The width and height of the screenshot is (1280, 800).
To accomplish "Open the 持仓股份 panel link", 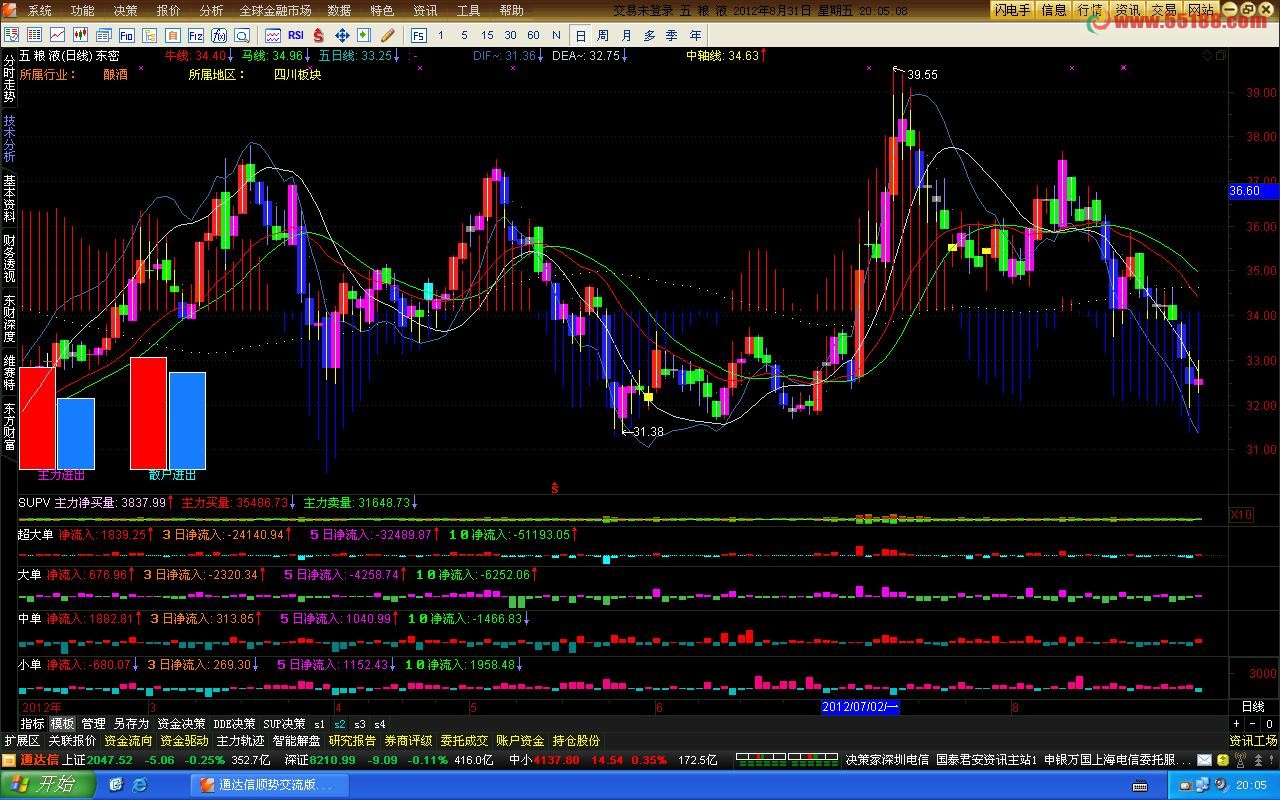I will (x=576, y=741).
